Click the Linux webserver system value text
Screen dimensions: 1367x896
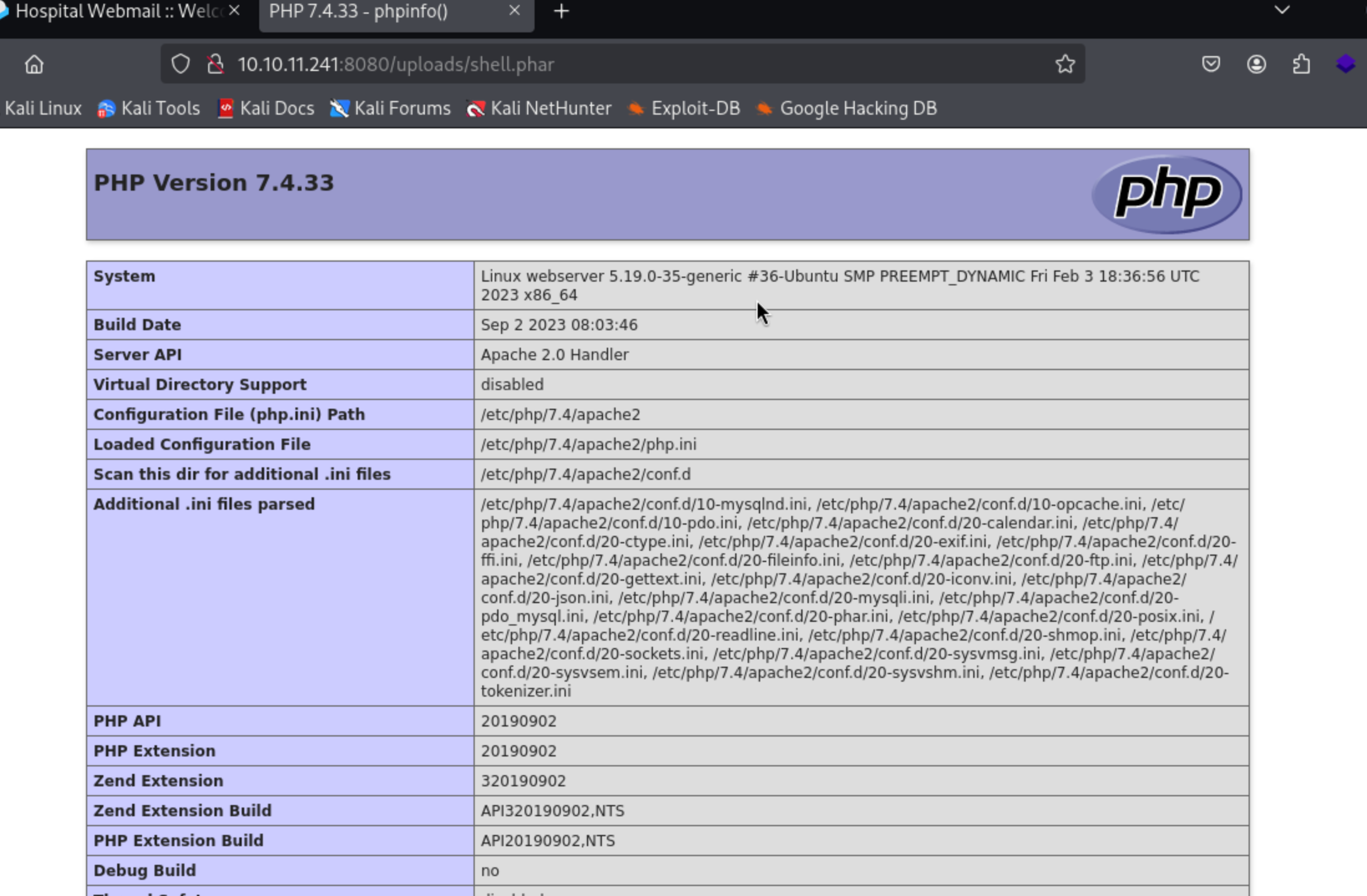(x=840, y=285)
